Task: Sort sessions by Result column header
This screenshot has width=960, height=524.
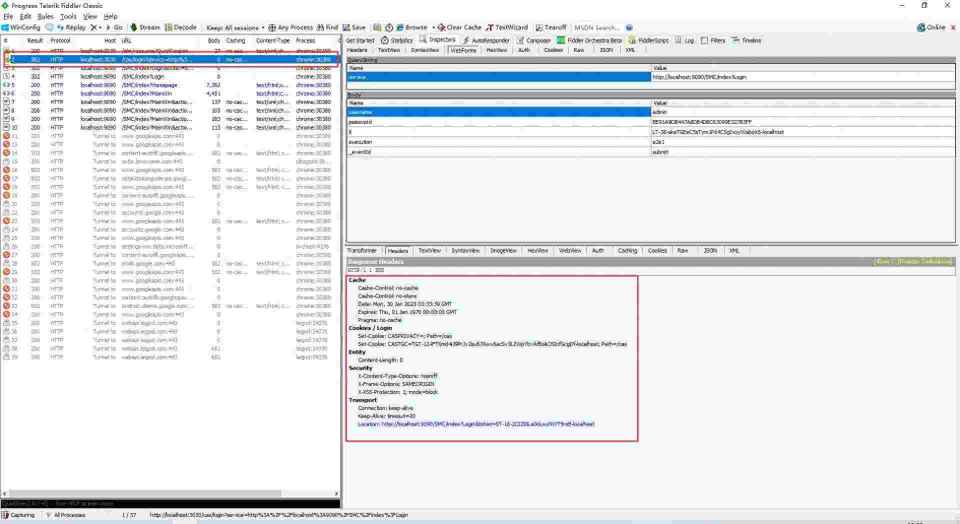Action: point(35,40)
